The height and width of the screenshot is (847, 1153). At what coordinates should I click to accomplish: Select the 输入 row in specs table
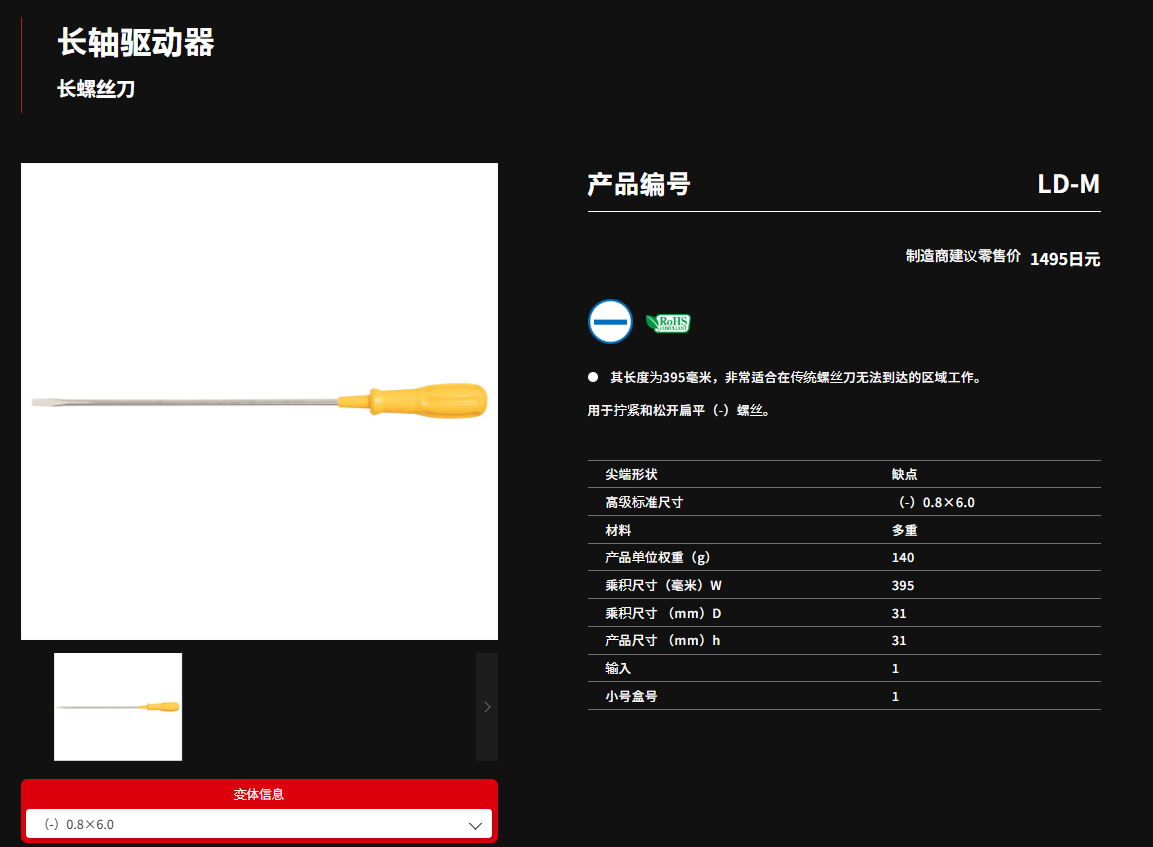click(x=844, y=668)
